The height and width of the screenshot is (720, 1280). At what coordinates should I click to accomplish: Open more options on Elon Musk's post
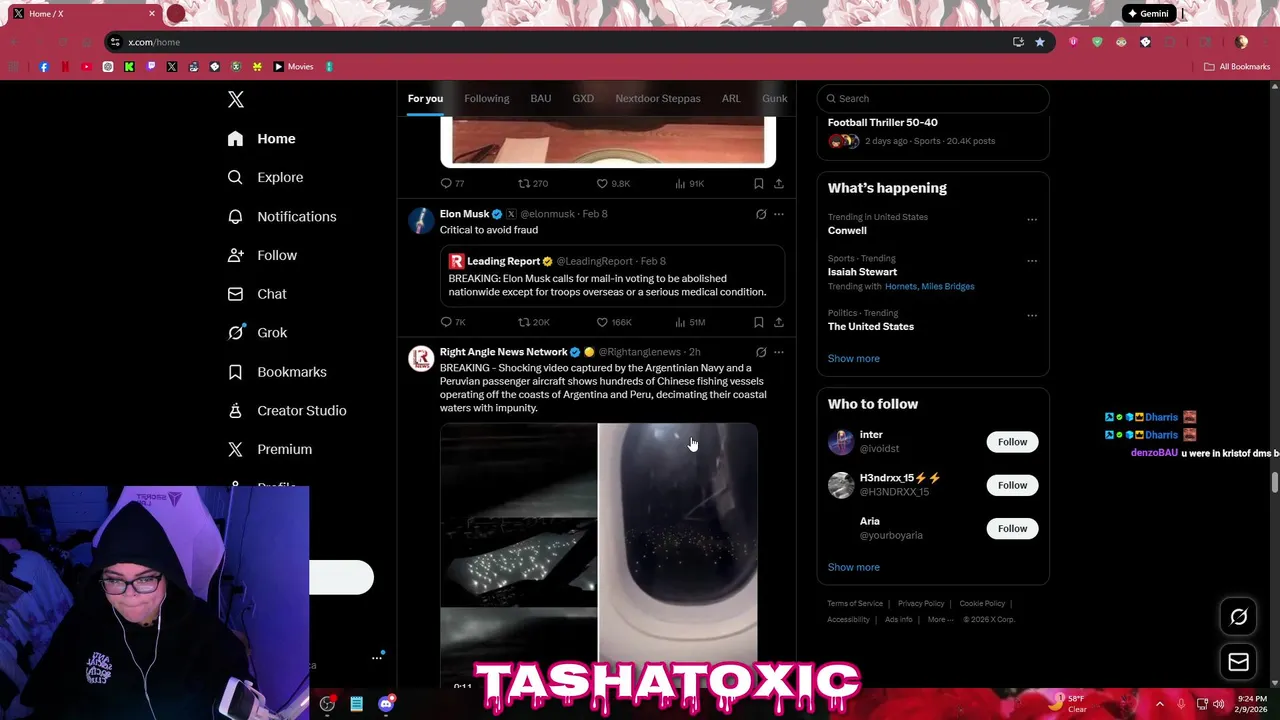click(779, 214)
